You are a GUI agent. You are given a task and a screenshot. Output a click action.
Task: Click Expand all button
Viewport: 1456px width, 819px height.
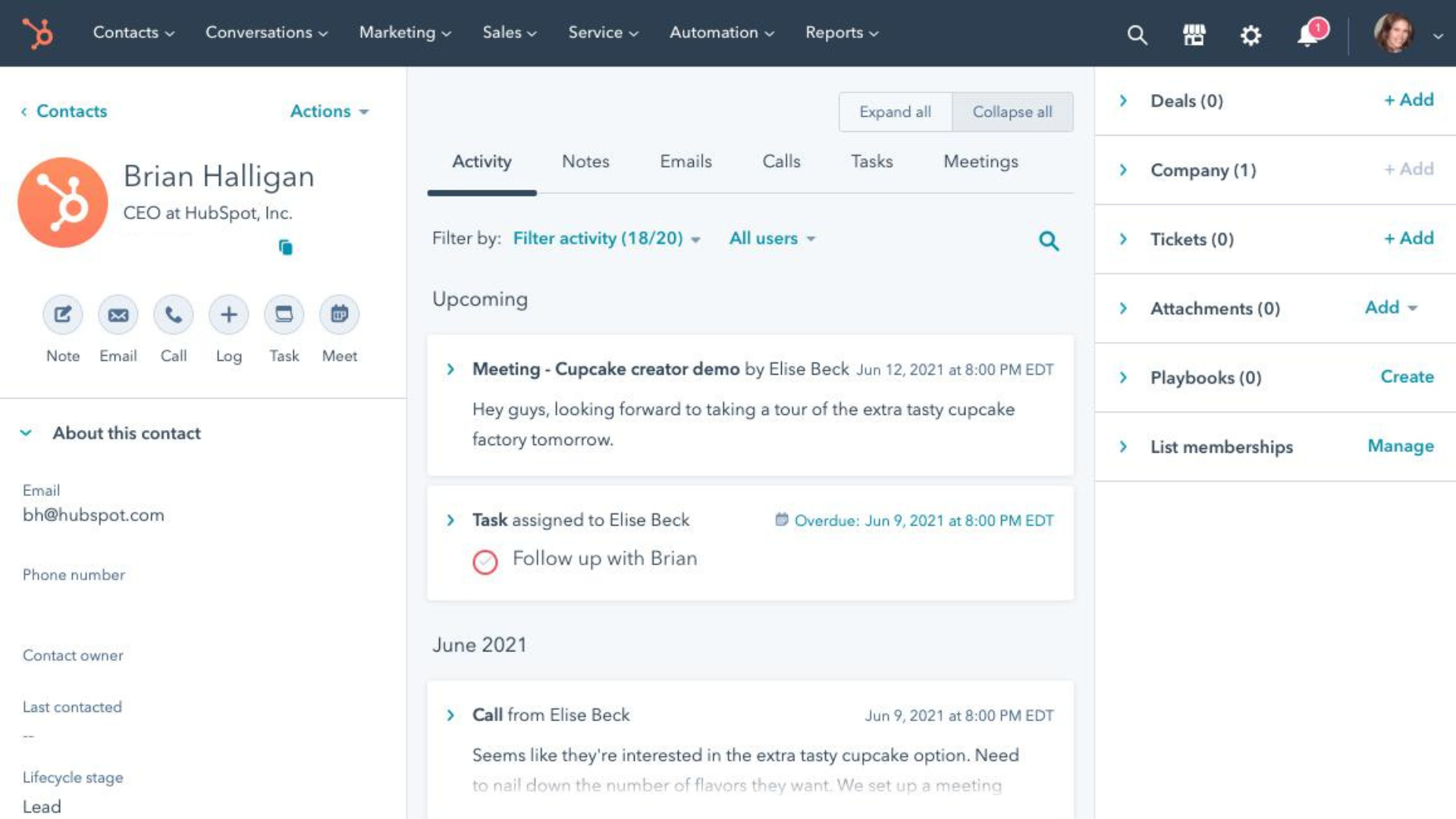click(x=895, y=112)
